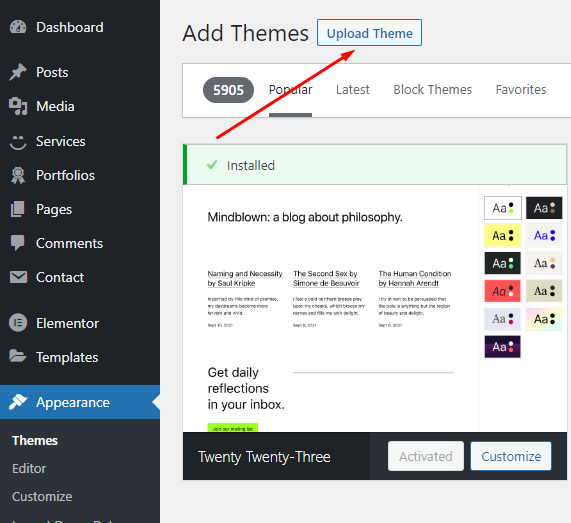The width and height of the screenshot is (571, 523).
Task: Select the olive beige Aa swatch
Action: [544, 291]
